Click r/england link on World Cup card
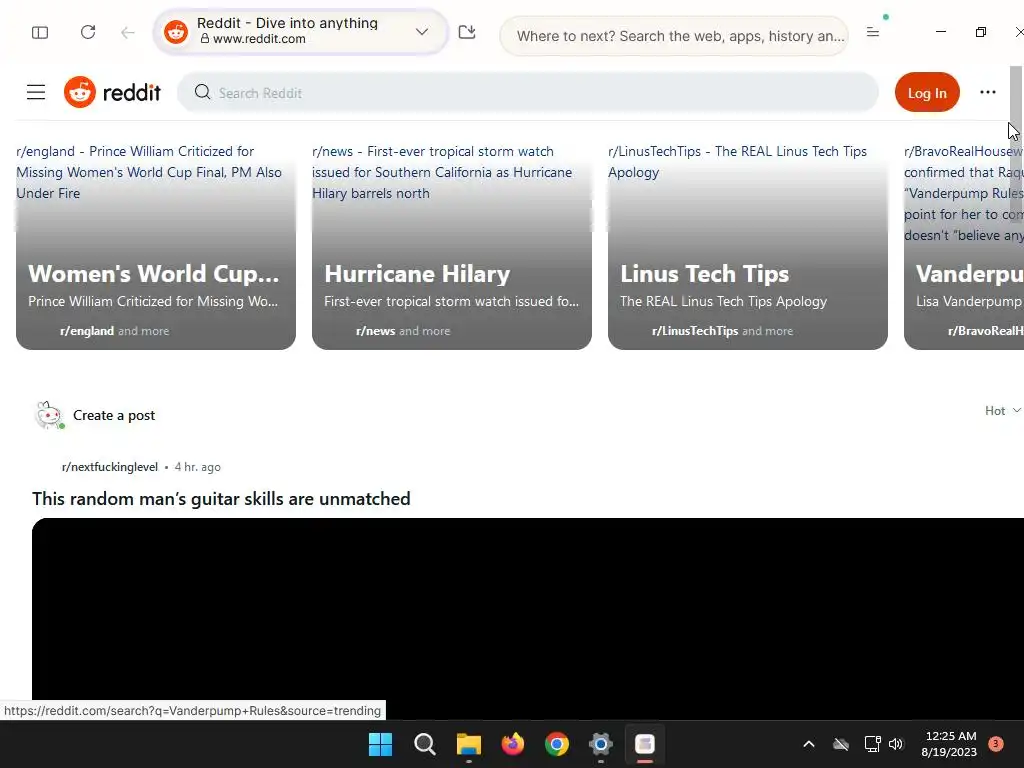 pyautogui.click(x=87, y=331)
